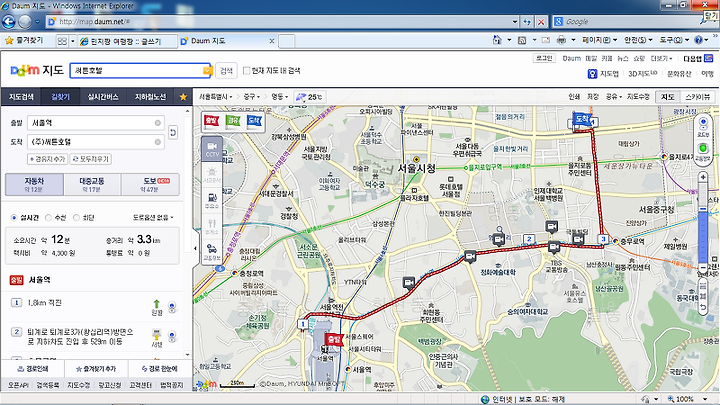Click the 즐겨찾기 favorites star in IE
The height and width of the screenshot is (405, 720).
click(9, 40)
